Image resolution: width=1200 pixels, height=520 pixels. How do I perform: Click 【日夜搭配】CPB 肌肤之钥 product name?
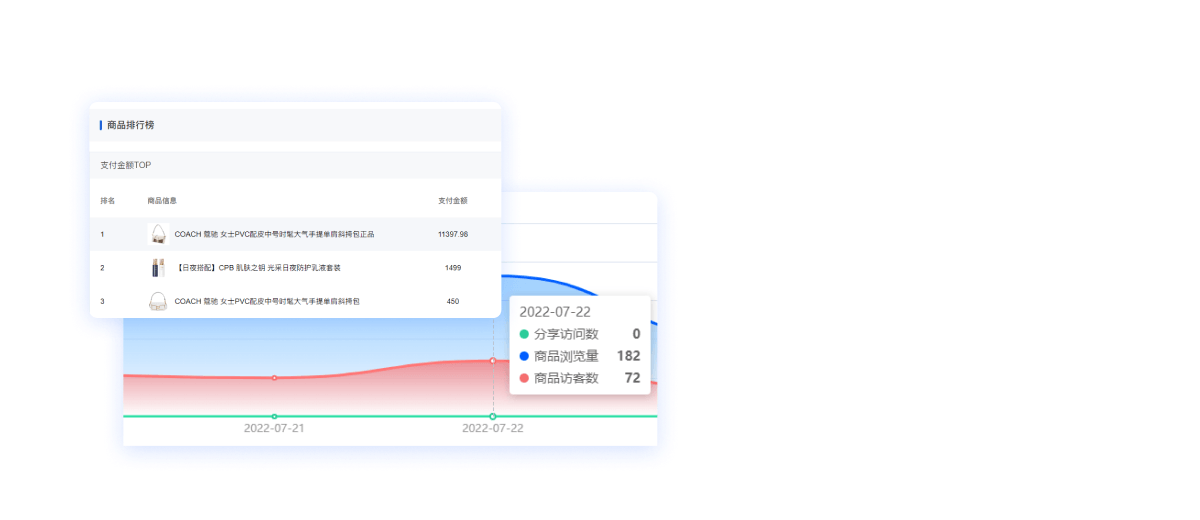(x=258, y=268)
